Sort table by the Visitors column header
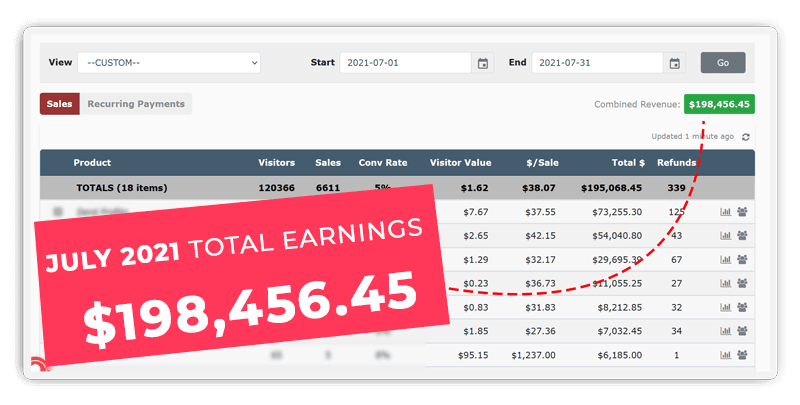 point(276,162)
